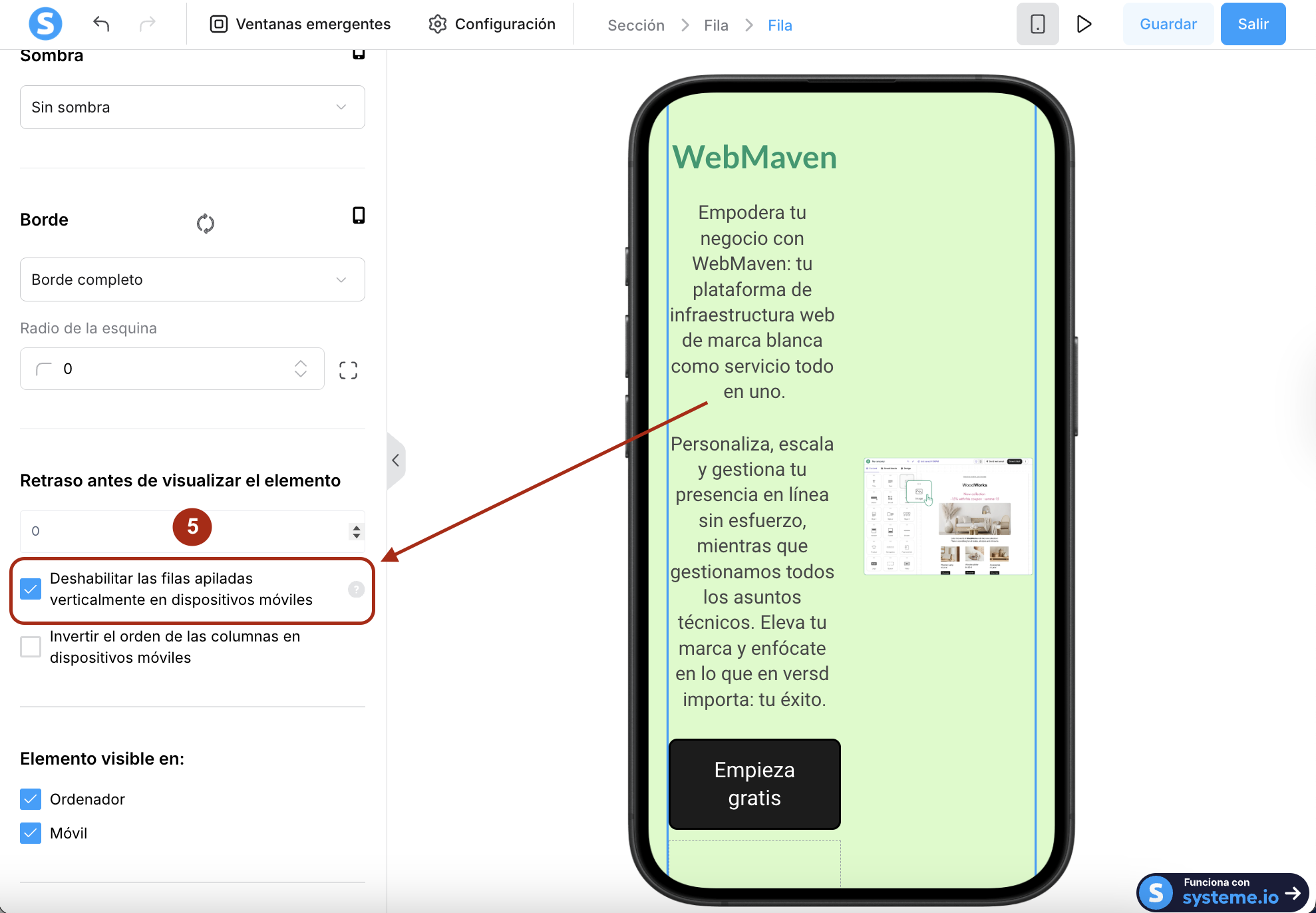Click the redo arrow icon
Viewport: 1316px width, 913px height.
coord(147,24)
